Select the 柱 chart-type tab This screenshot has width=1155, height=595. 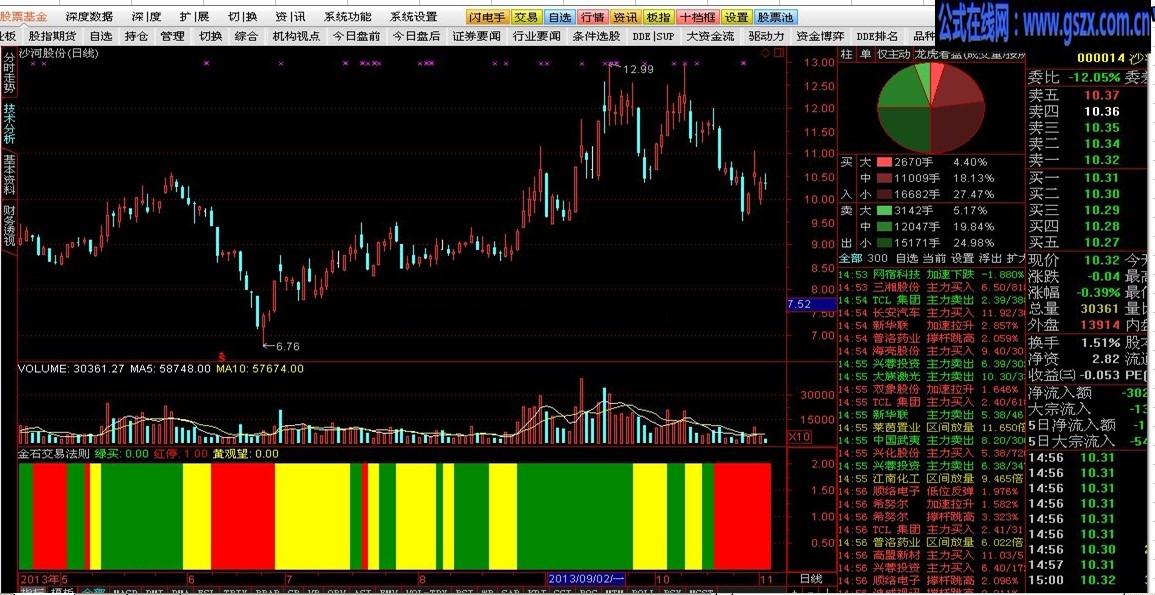846,54
